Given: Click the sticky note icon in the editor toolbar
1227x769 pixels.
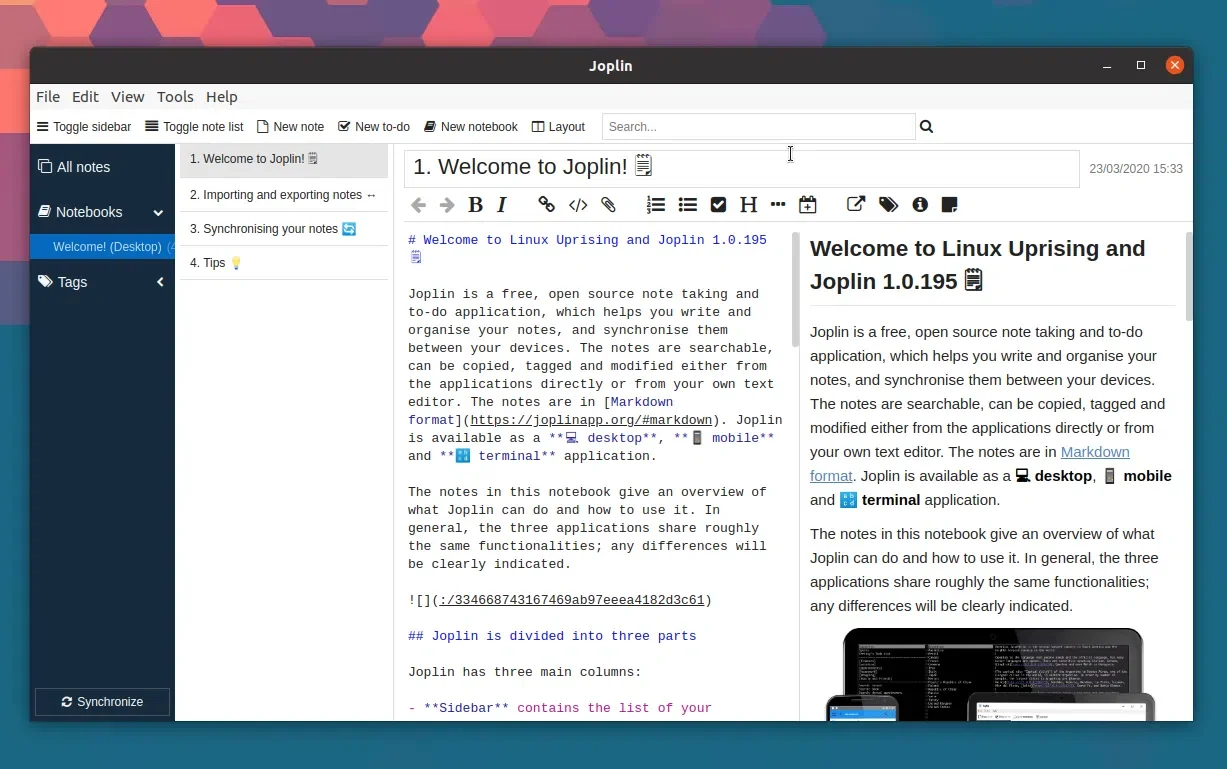Looking at the screenshot, I should pos(950,205).
